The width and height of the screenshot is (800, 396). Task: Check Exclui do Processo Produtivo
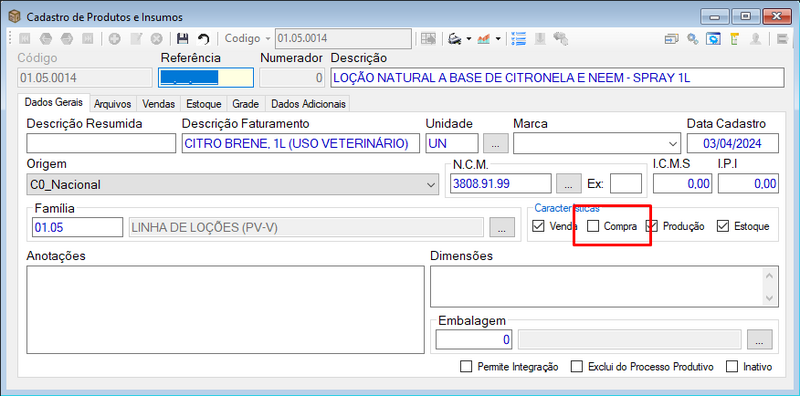(577, 366)
